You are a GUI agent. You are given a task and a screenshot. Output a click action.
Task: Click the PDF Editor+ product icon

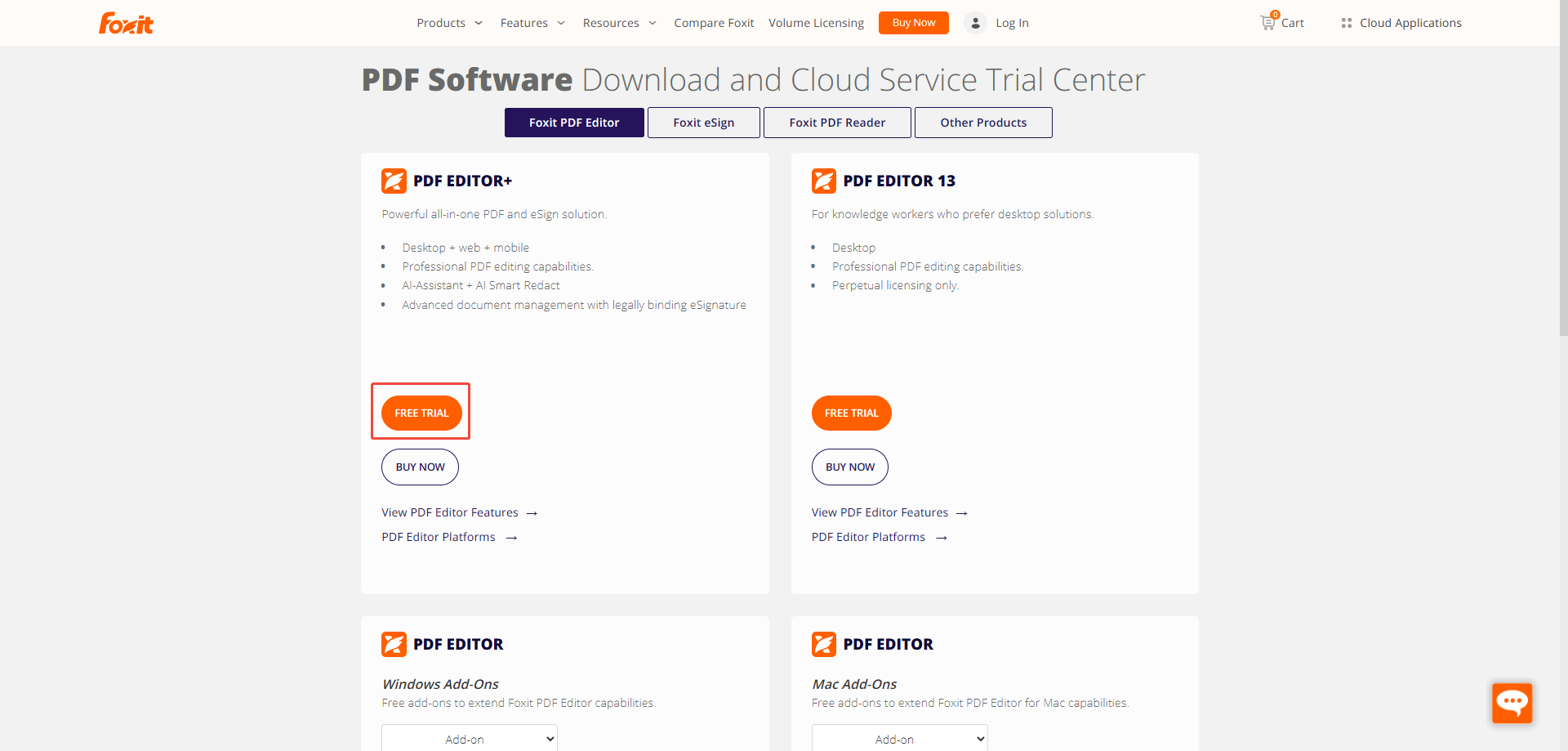coord(394,181)
